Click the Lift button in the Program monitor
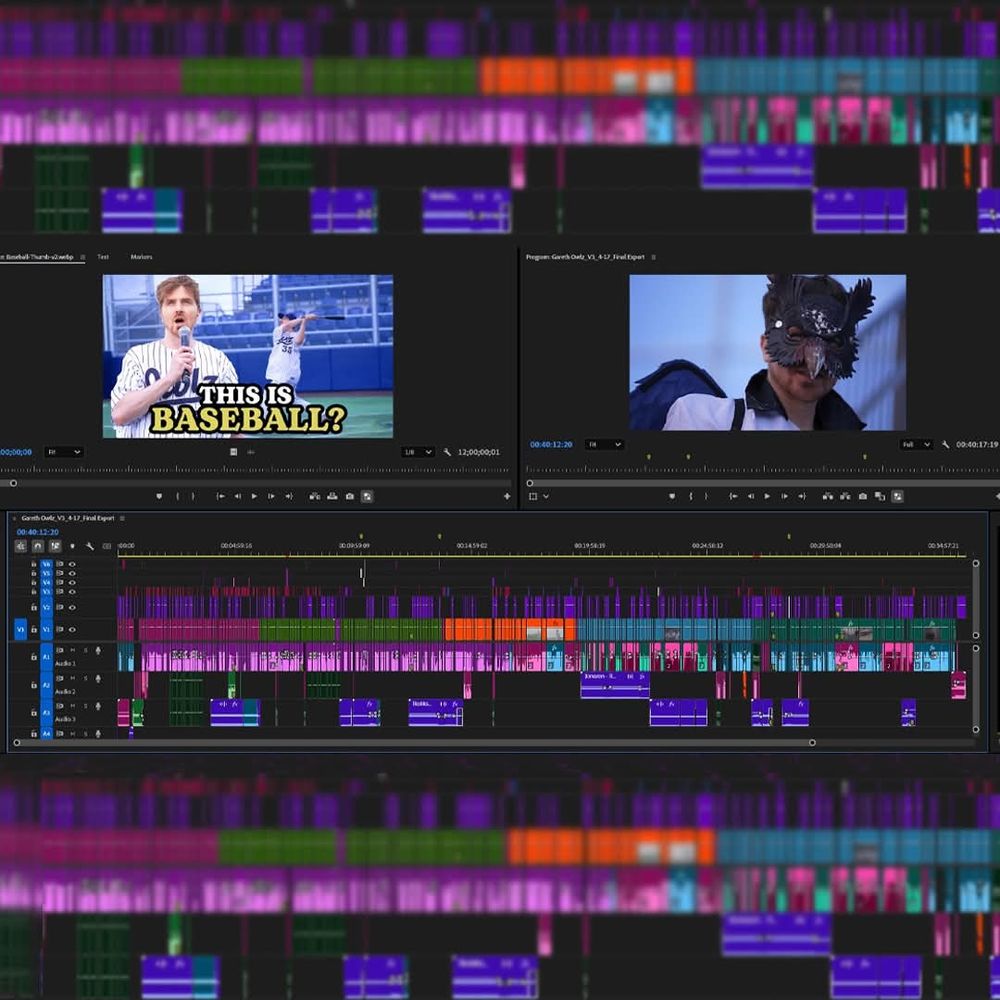This screenshot has height=1000, width=1000. pyautogui.click(x=828, y=496)
